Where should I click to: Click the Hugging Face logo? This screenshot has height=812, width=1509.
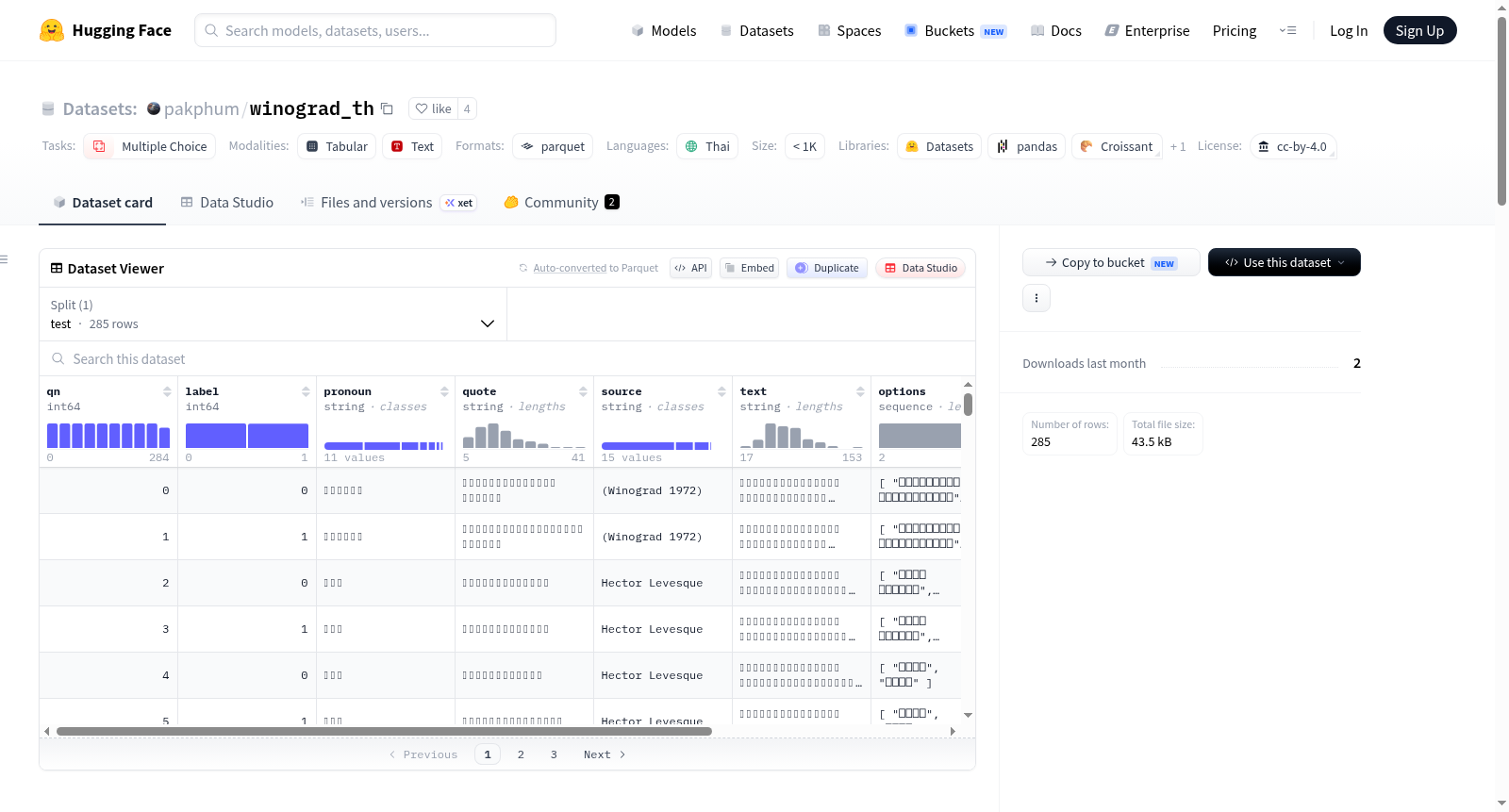pos(52,30)
